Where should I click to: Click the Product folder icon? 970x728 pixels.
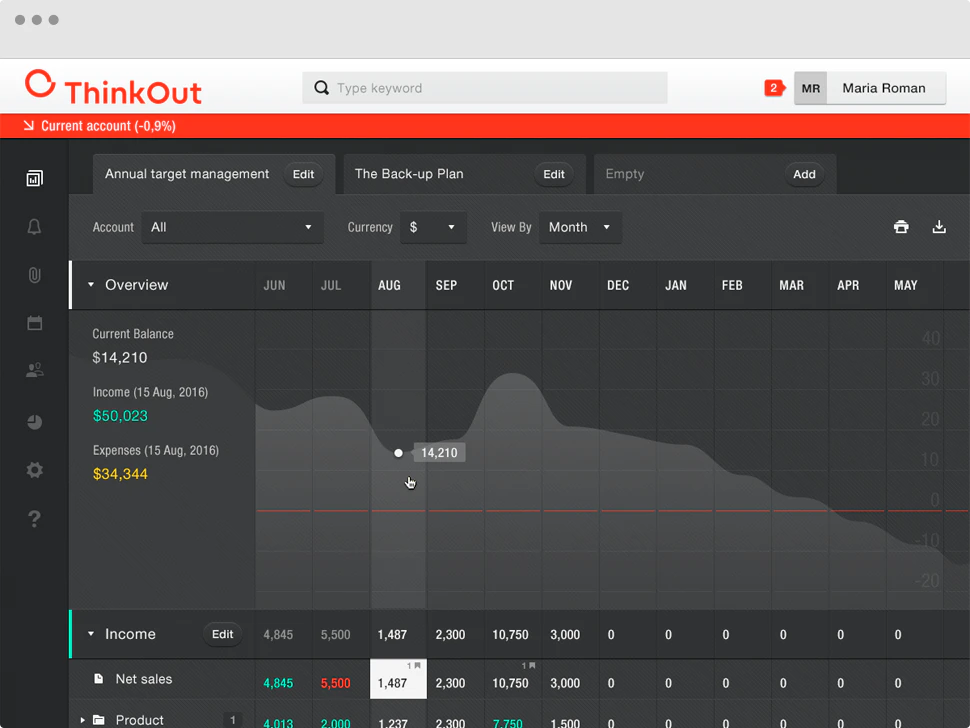click(x=98, y=719)
